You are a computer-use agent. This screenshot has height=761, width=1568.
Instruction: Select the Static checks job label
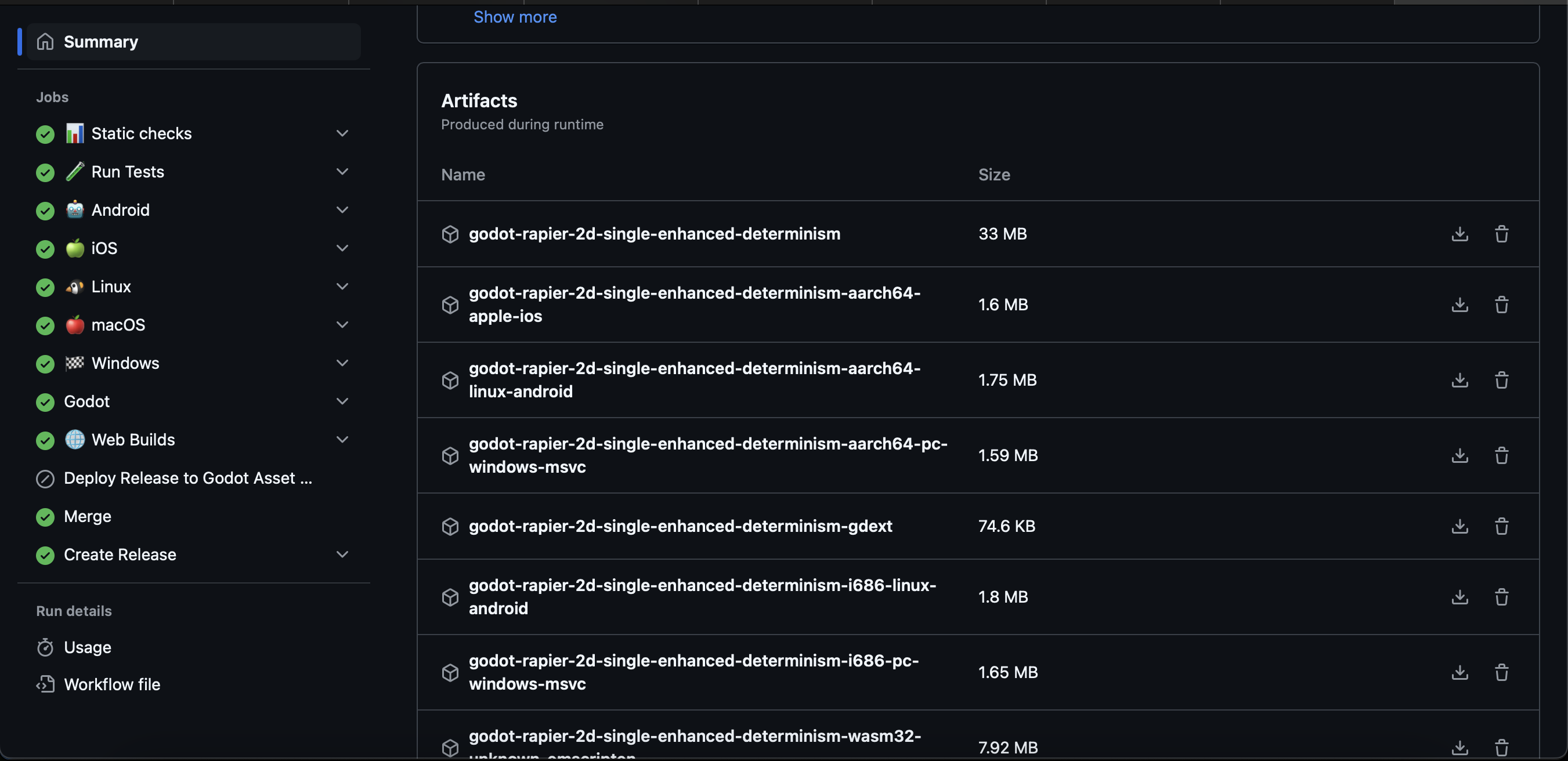(141, 133)
